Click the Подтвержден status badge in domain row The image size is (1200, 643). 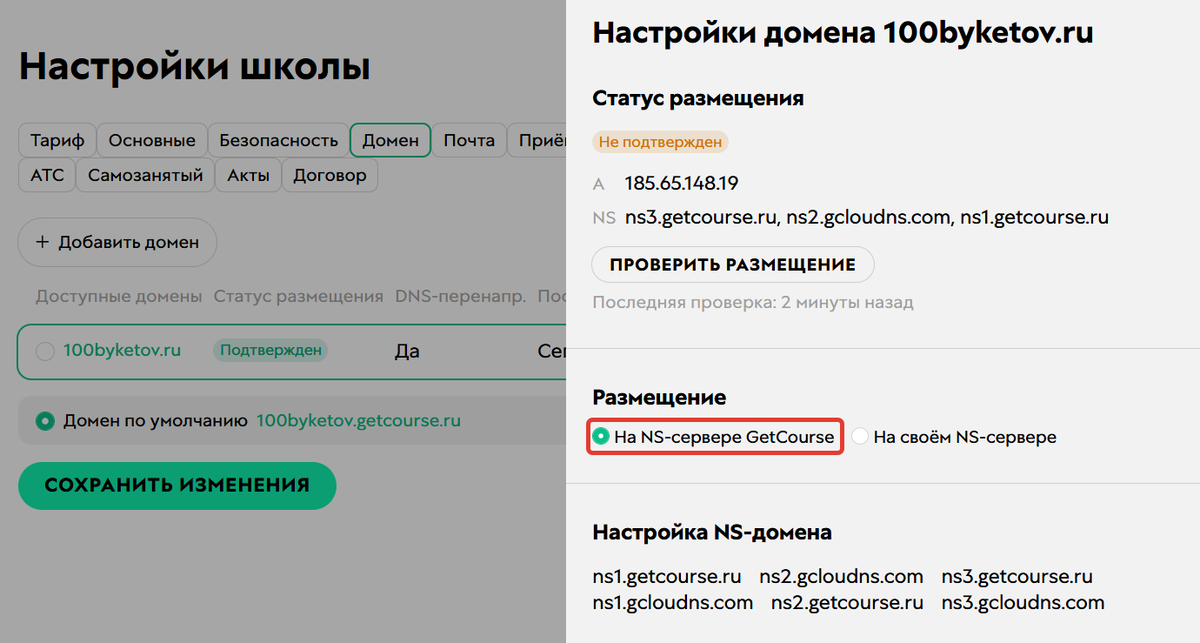270,351
